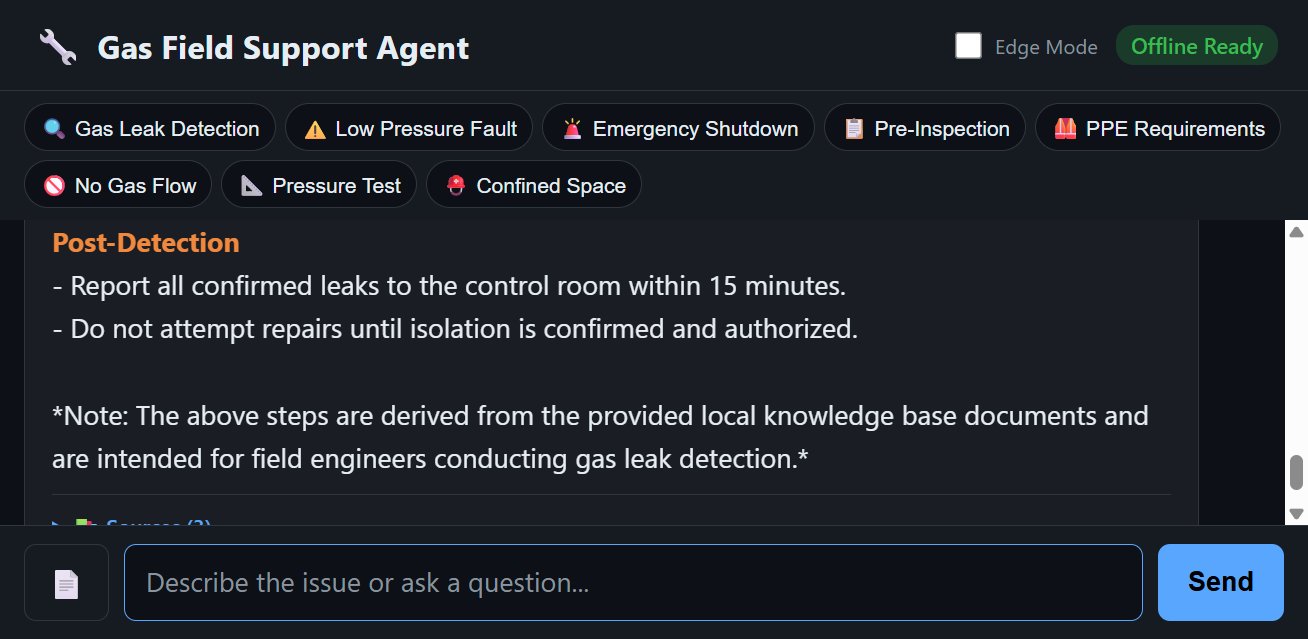The image size is (1308, 639).
Task: Switch to the Pre-Inspection topic chip
Action: pos(924,127)
